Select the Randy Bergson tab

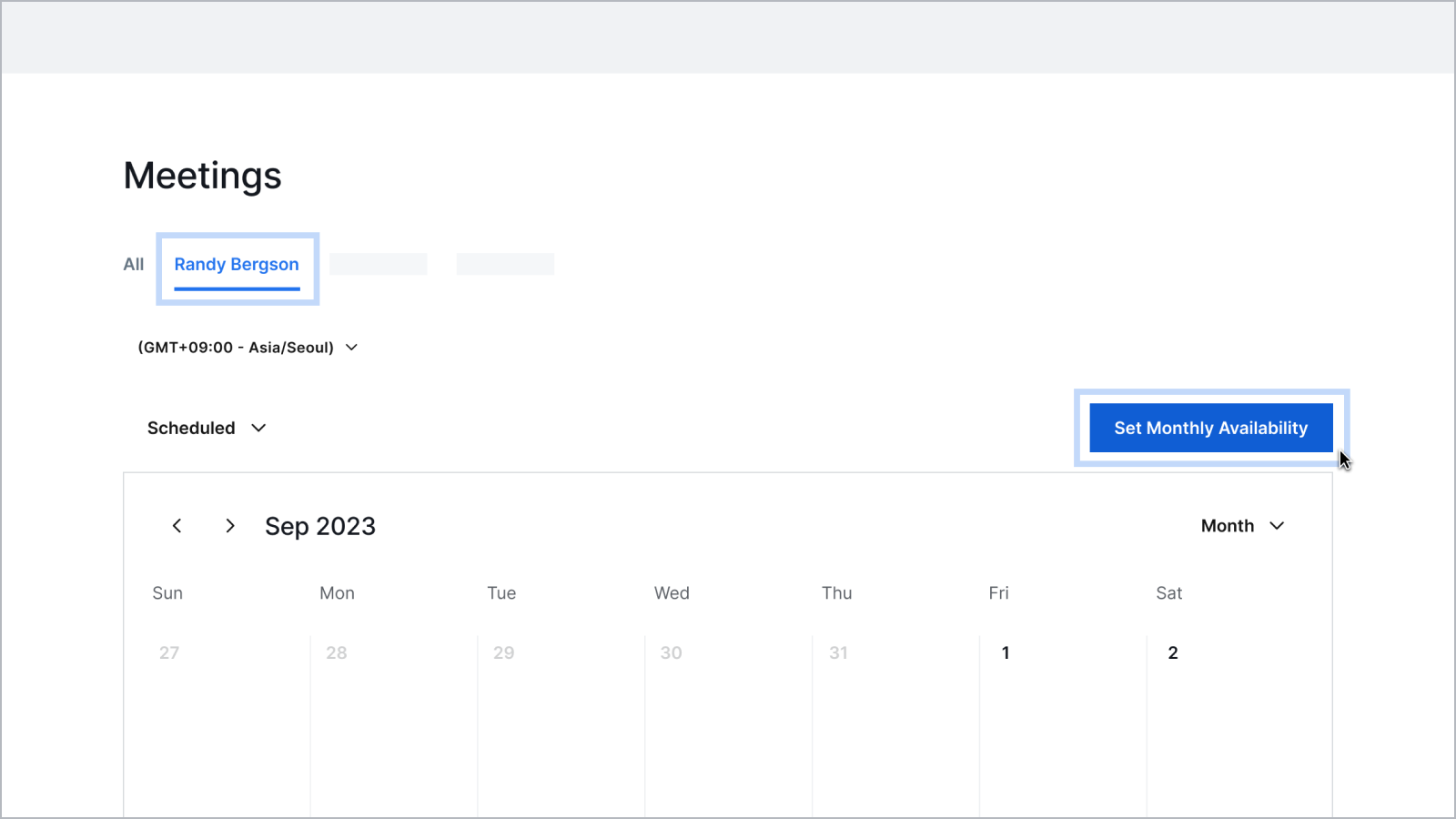tap(237, 265)
